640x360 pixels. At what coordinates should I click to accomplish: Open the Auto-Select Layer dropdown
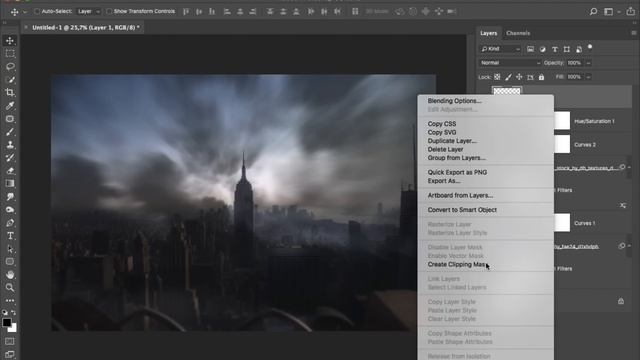pos(89,11)
